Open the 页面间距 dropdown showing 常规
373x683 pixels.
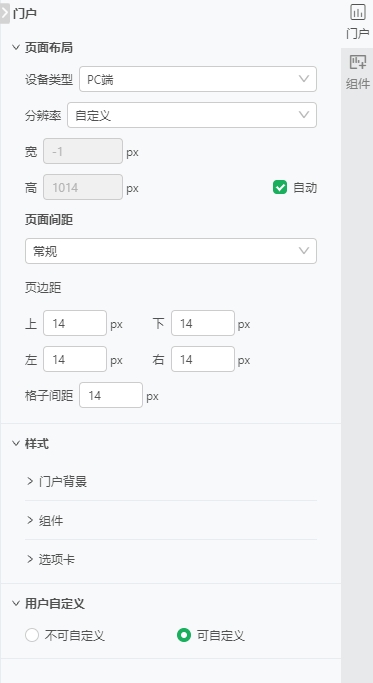tap(171, 251)
